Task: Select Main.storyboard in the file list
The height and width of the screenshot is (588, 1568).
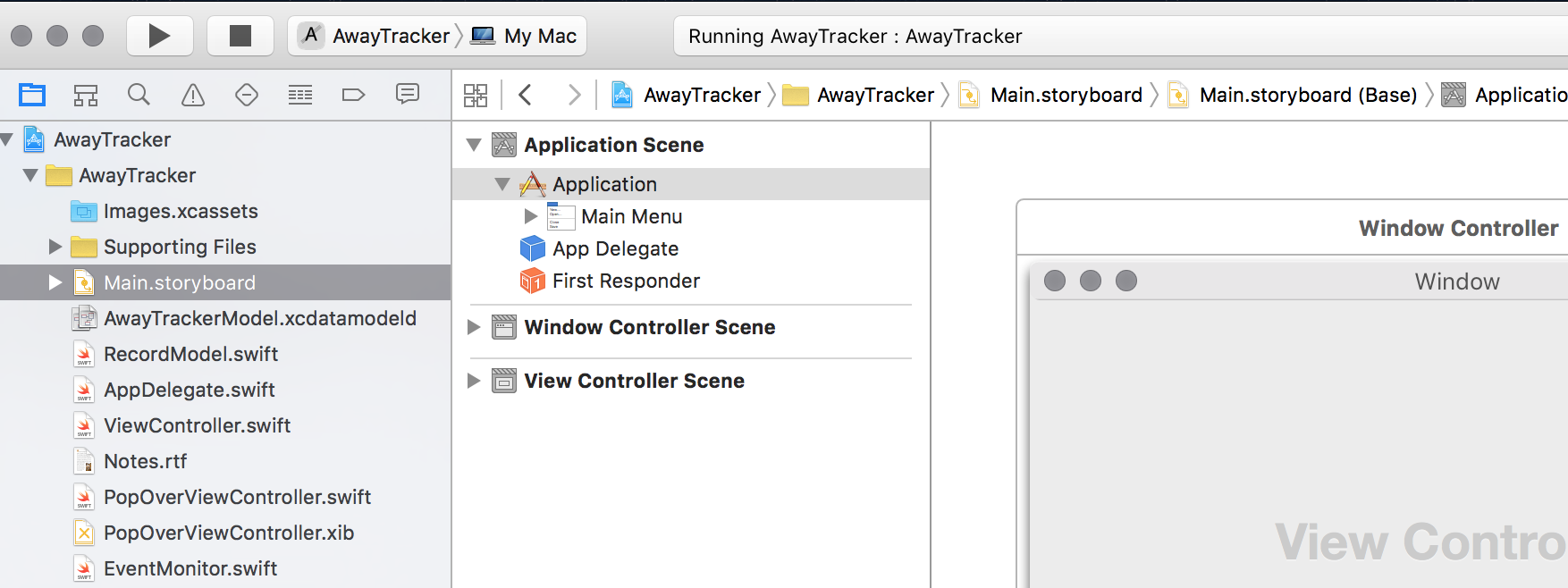Action: (225, 282)
